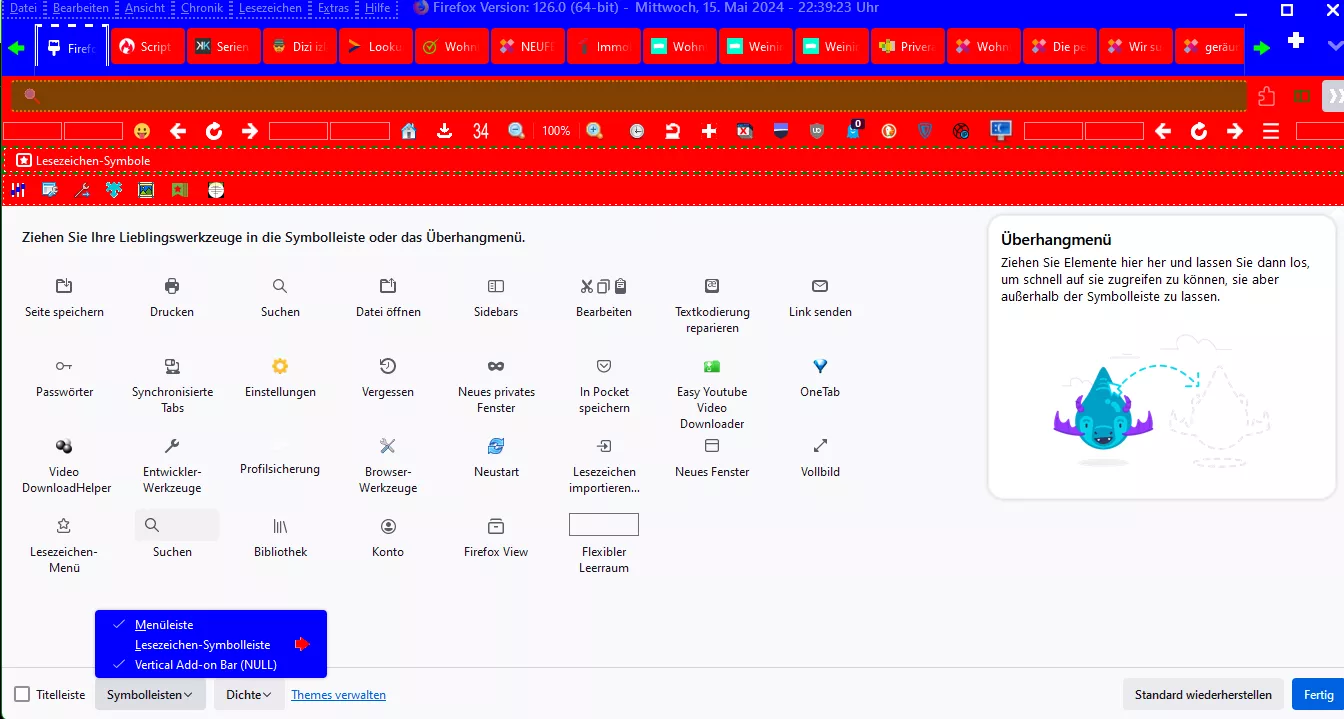Open the Symbolleisten dropdown
This screenshot has width=1344, height=719.
(x=150, y=695)
